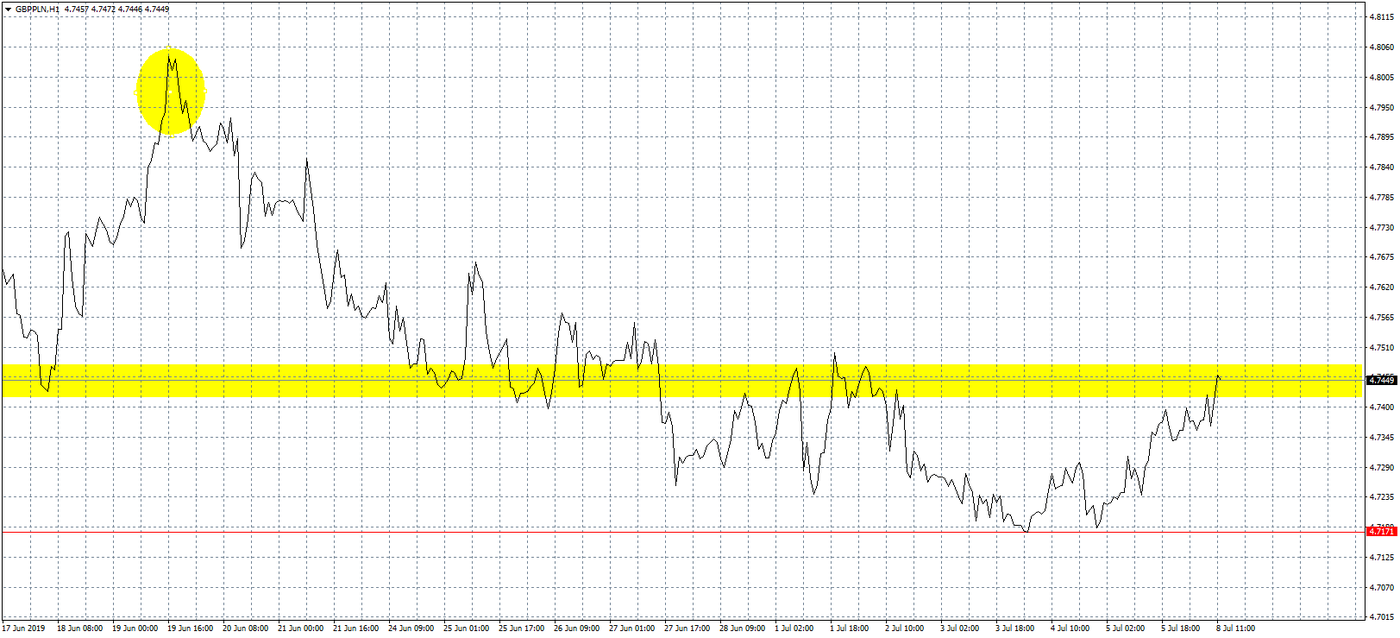Click the 4.8115 top price scale label

point(1384,17)
